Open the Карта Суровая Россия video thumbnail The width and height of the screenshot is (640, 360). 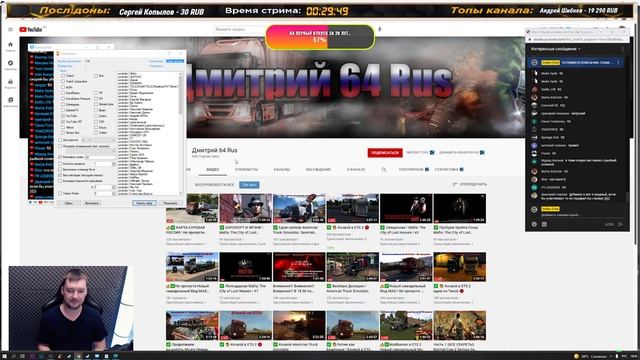[x=192, y=209]
